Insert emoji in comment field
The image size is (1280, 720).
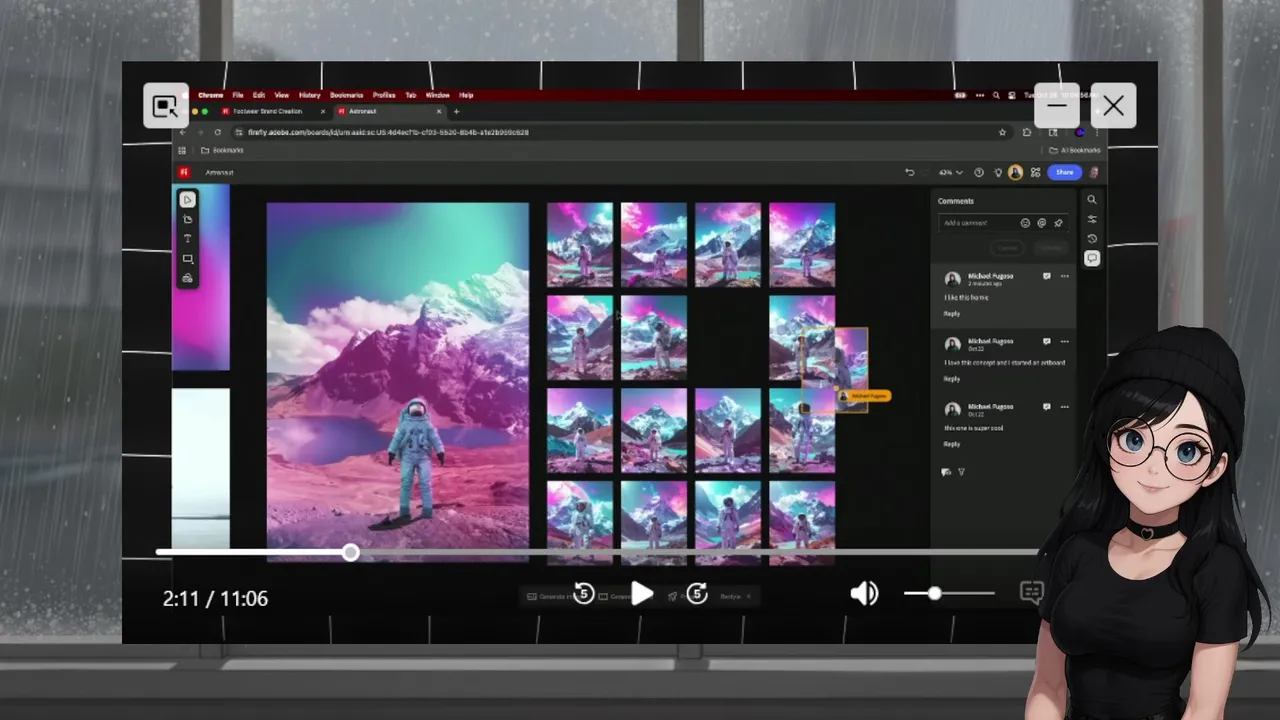(1025, 223)
